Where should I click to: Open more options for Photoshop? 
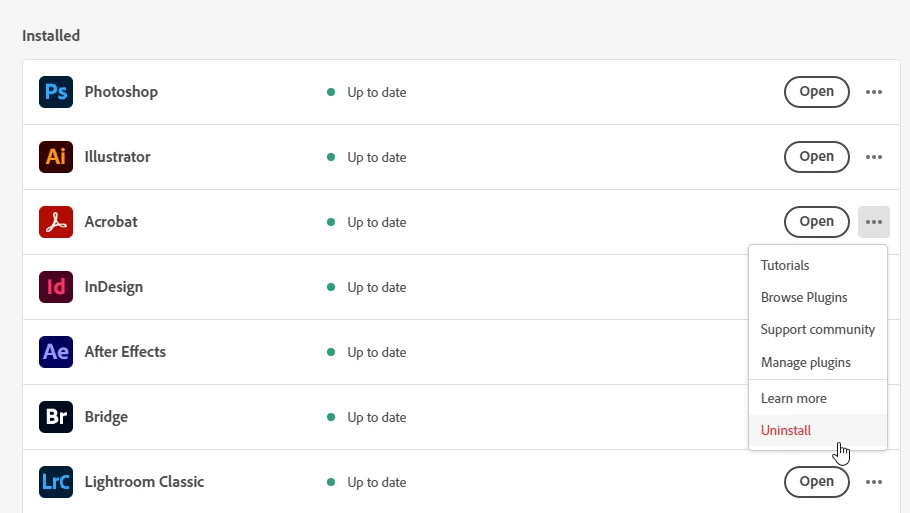(873, 92)
